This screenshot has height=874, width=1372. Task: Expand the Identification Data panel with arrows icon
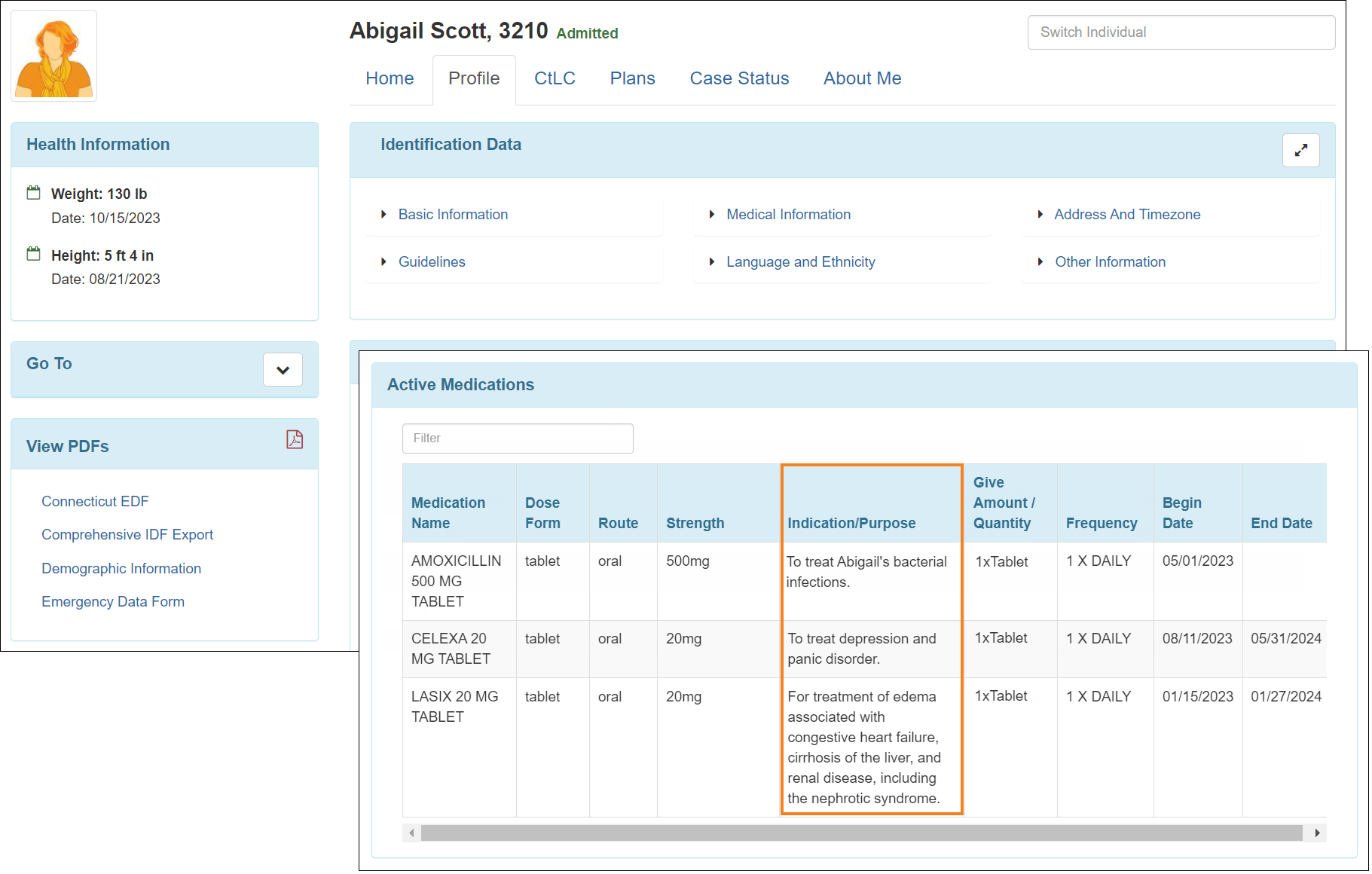tap(1300, 151)
